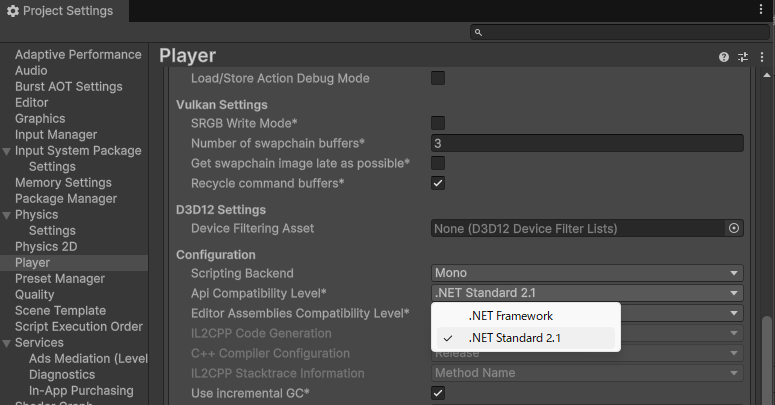Toggle Load/Store Action Debug Mode checkbox

[x=438, y=78]
